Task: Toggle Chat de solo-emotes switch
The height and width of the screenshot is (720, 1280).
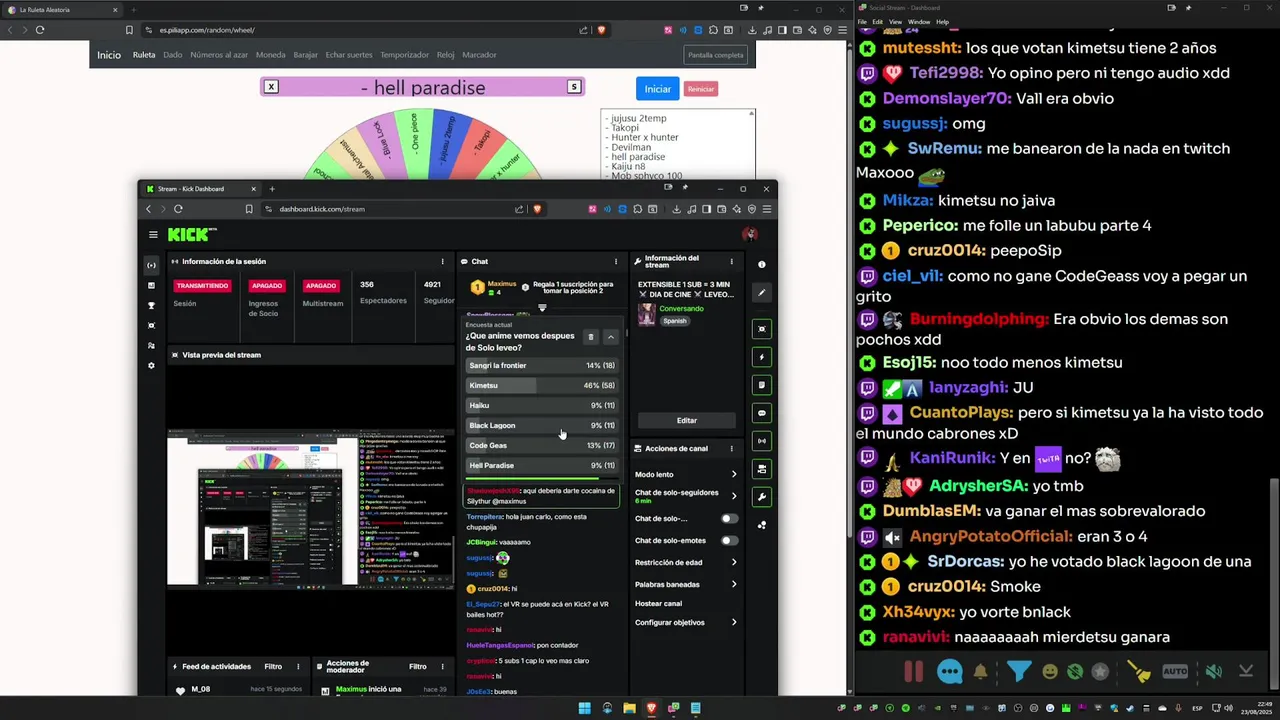Action: [x=730, y=540]
